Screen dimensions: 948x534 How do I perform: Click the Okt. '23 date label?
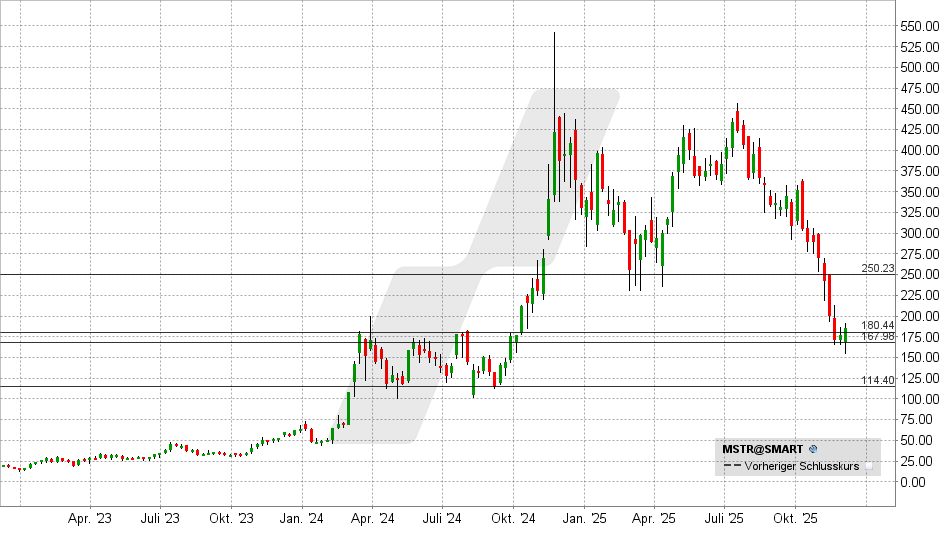pos(231,519)
